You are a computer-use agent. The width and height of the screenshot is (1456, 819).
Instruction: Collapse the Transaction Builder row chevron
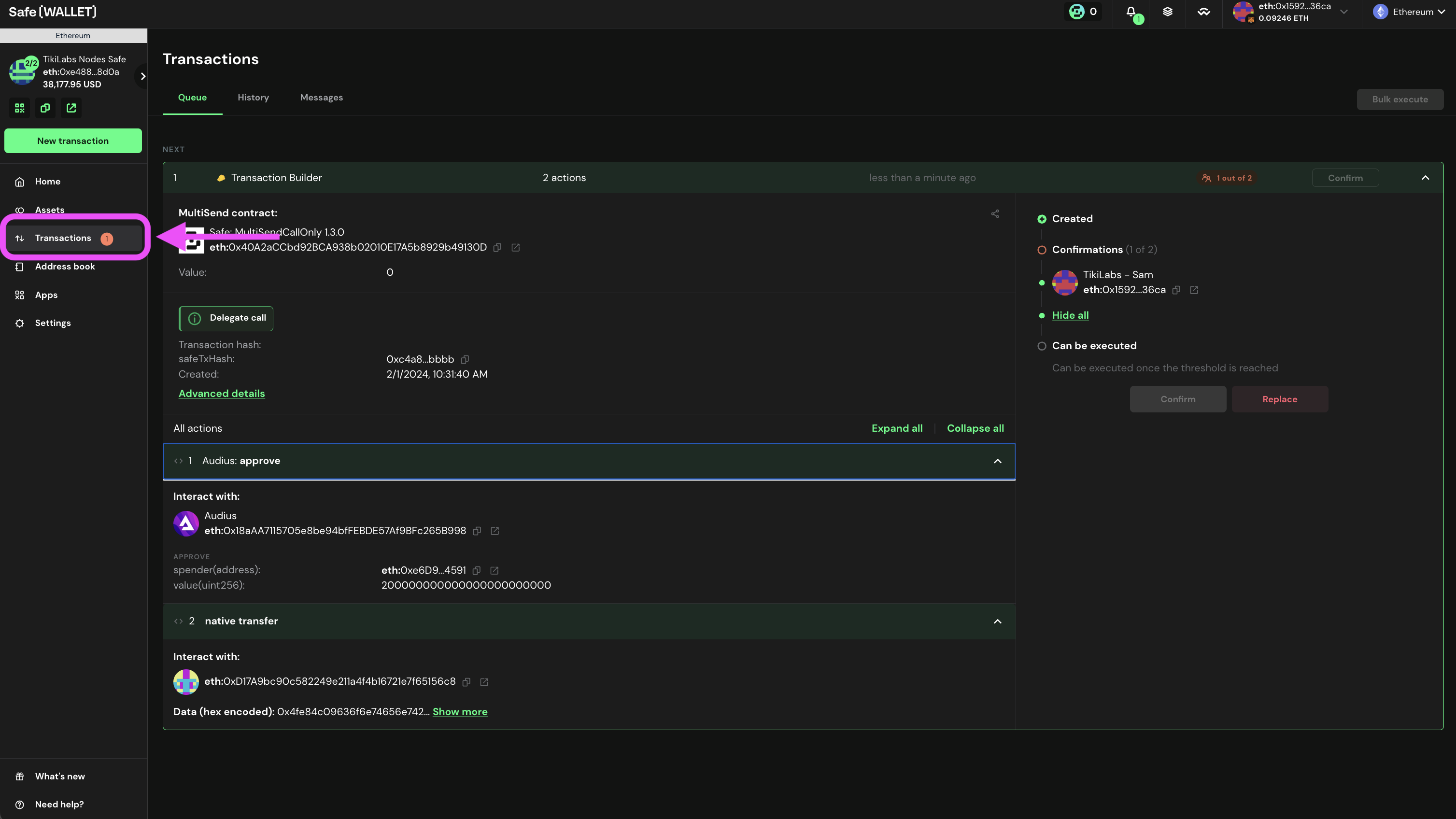pyautogui.click(x=1426, y=178)
